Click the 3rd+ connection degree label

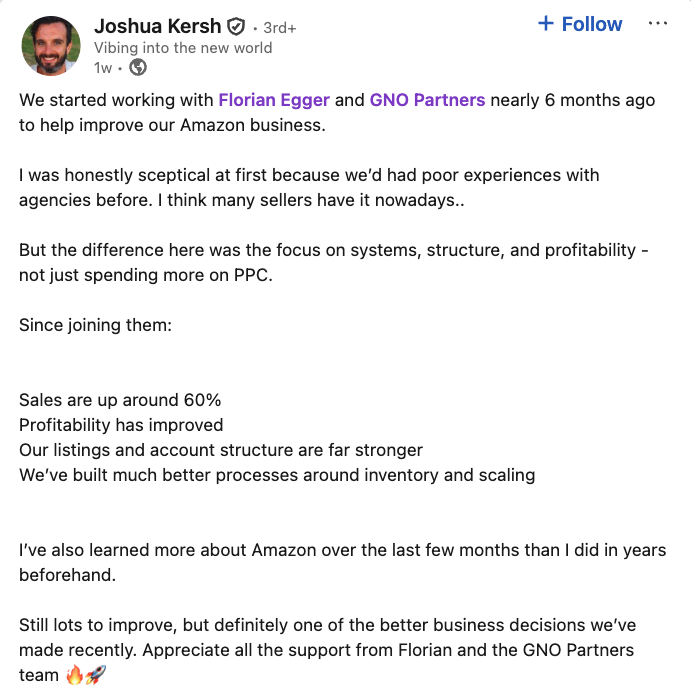coord(280,28)
